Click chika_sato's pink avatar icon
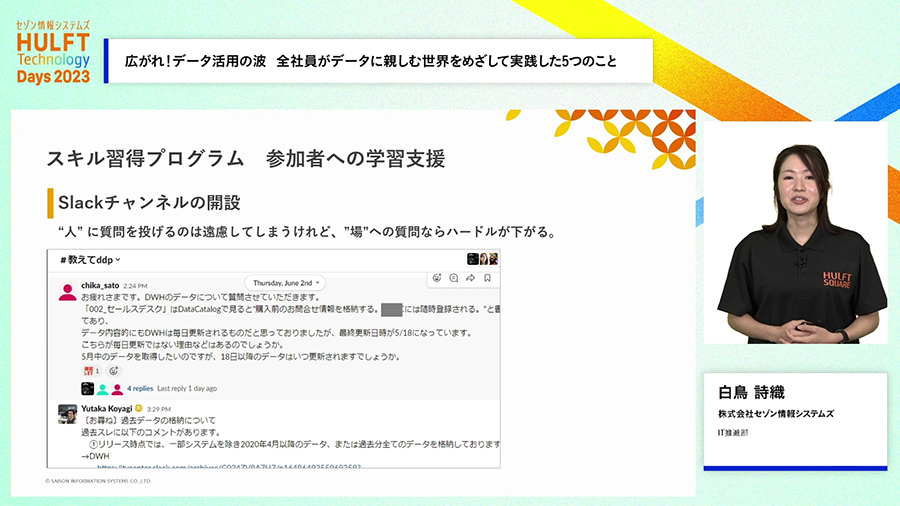 point(68,292)
